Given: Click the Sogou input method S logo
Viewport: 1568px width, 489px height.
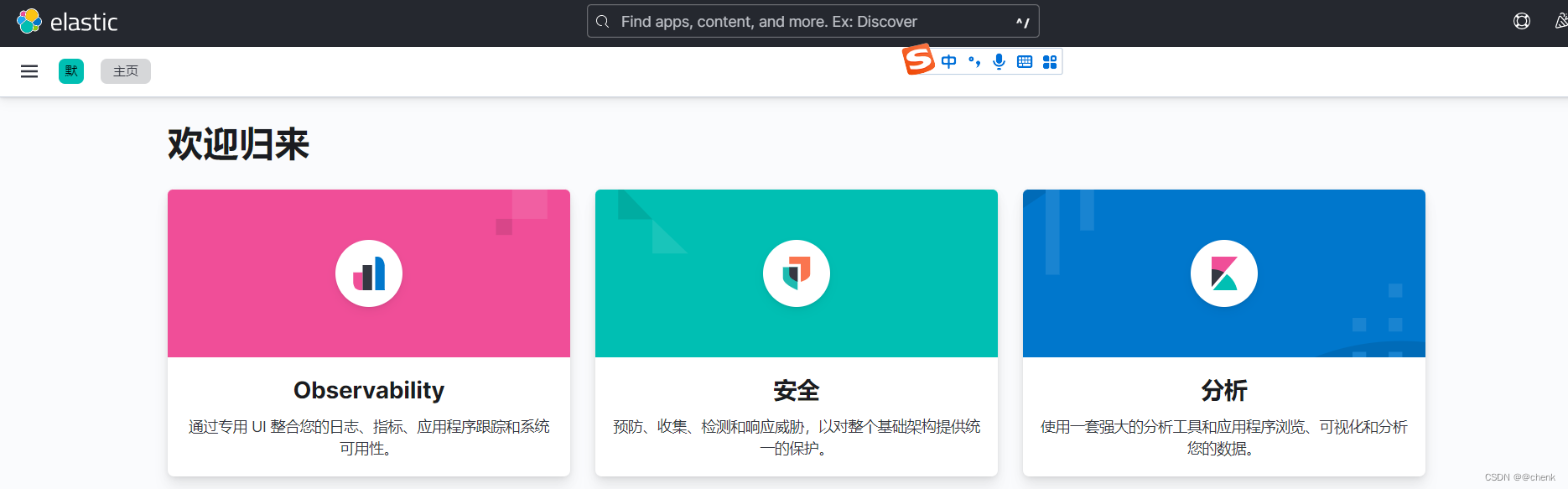Looking at the screenshot, I should click(x=918, y=59).
